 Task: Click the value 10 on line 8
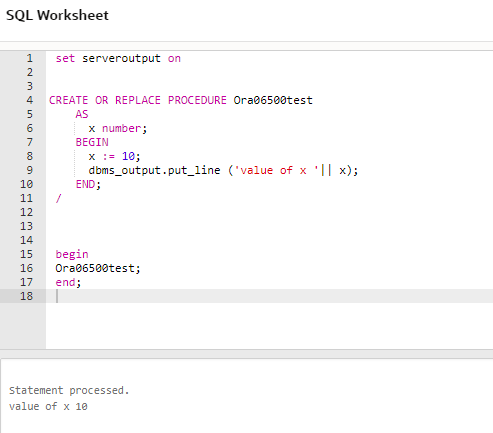click(128, 156)
